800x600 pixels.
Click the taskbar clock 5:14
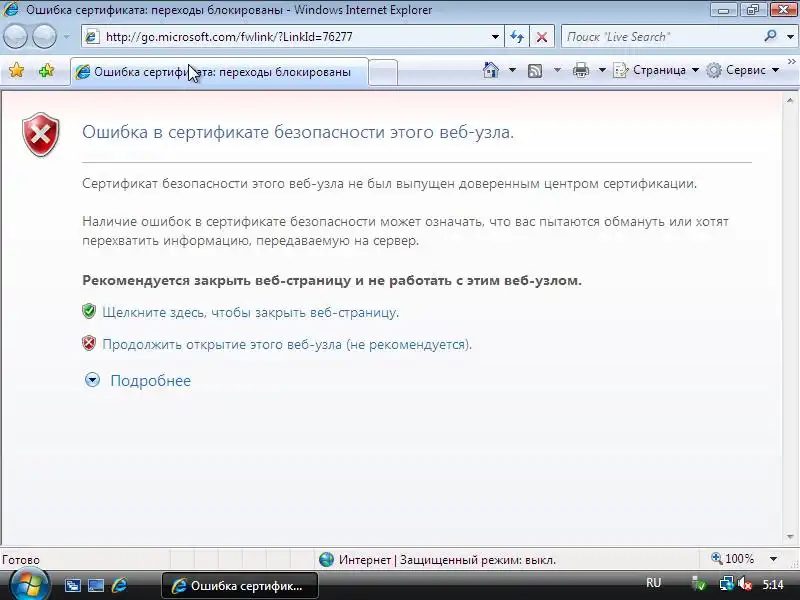click(x=773, y=585)
